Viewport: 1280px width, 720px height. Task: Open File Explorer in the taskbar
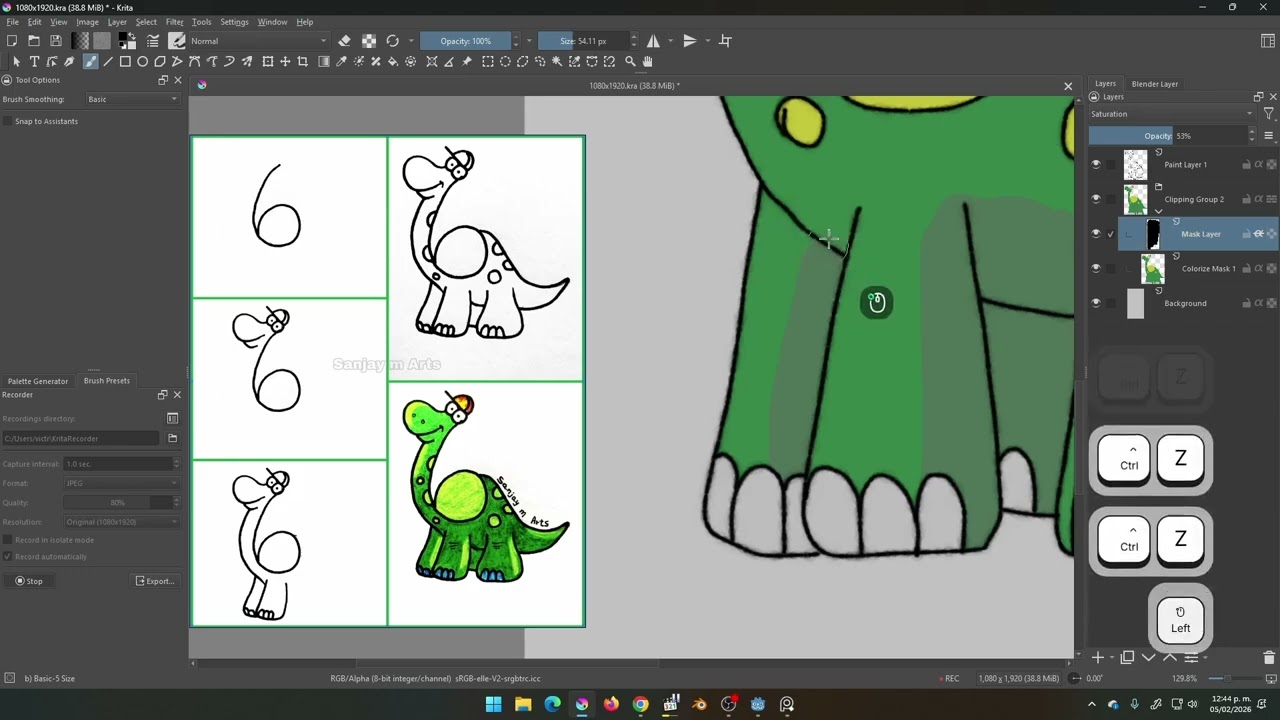523,704
